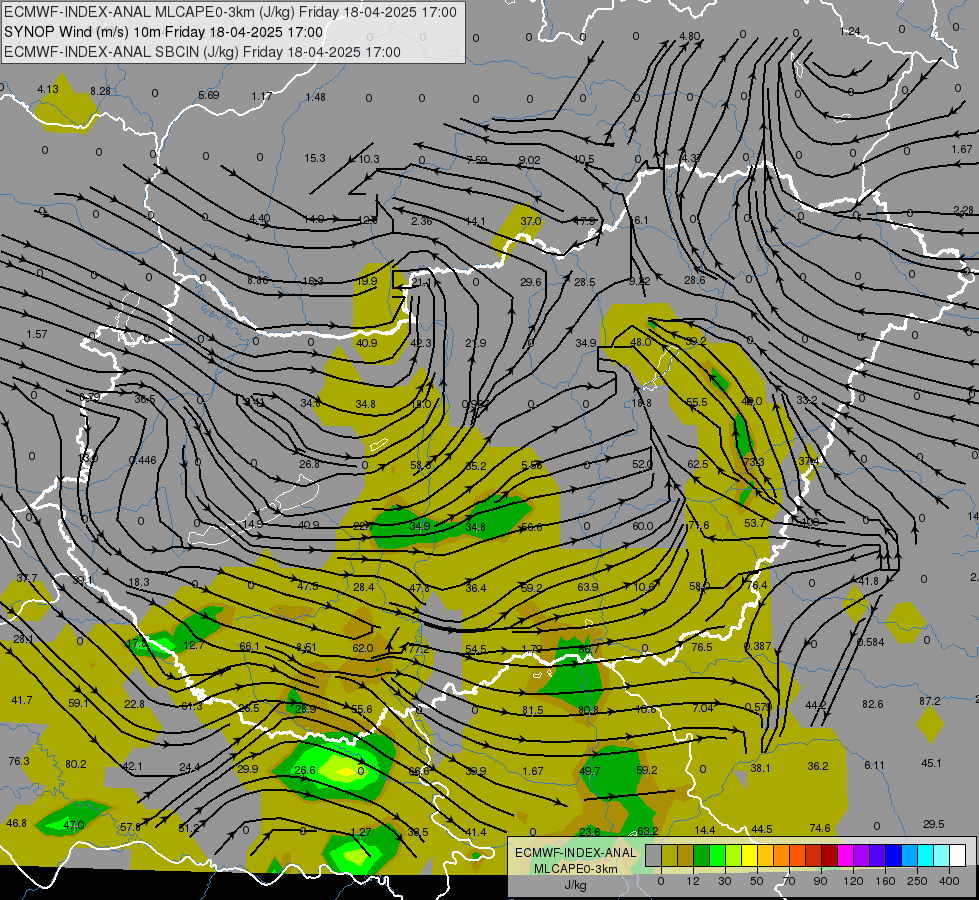Click the SBCIN title line
The height and width of the screenshot is (900, 979).
pos(202,52)
